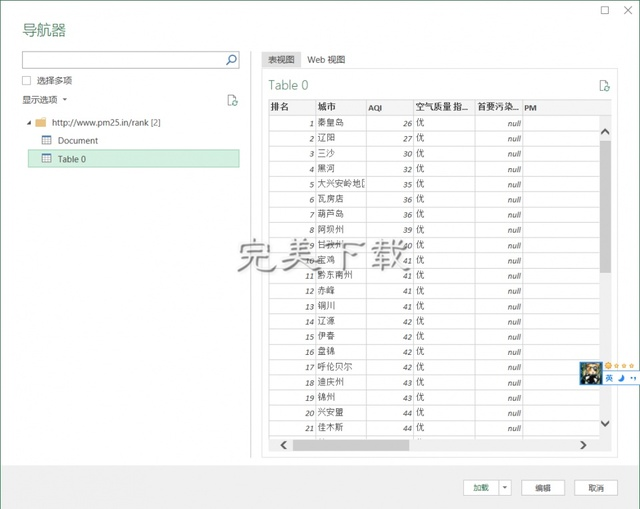Viewport: 640px width, 509px height.
Task: Click the 三沙 city cell
Action: tap(341, 153)
